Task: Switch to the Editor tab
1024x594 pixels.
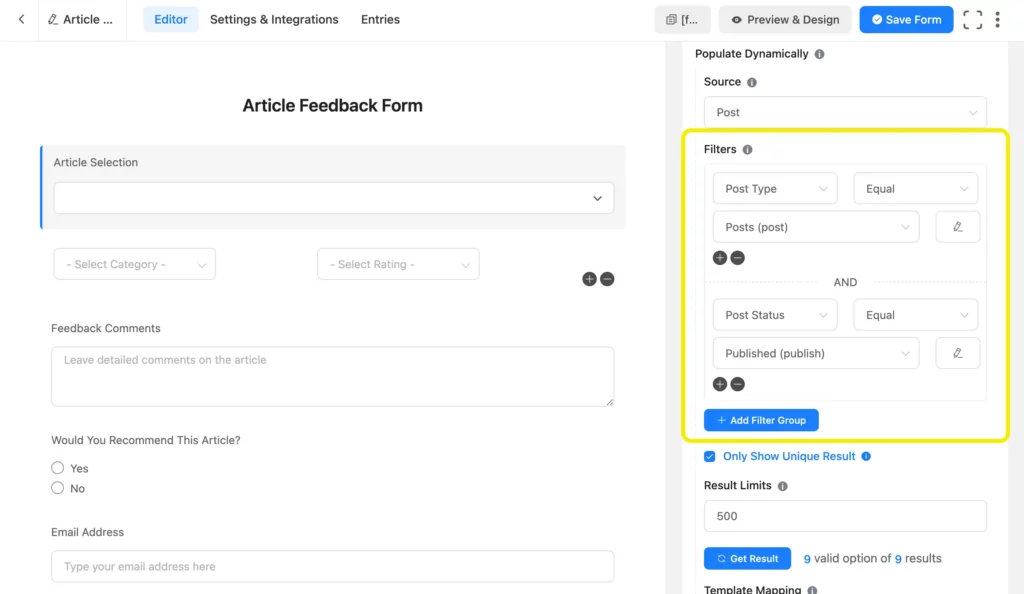Action: (x=170, y=20)
